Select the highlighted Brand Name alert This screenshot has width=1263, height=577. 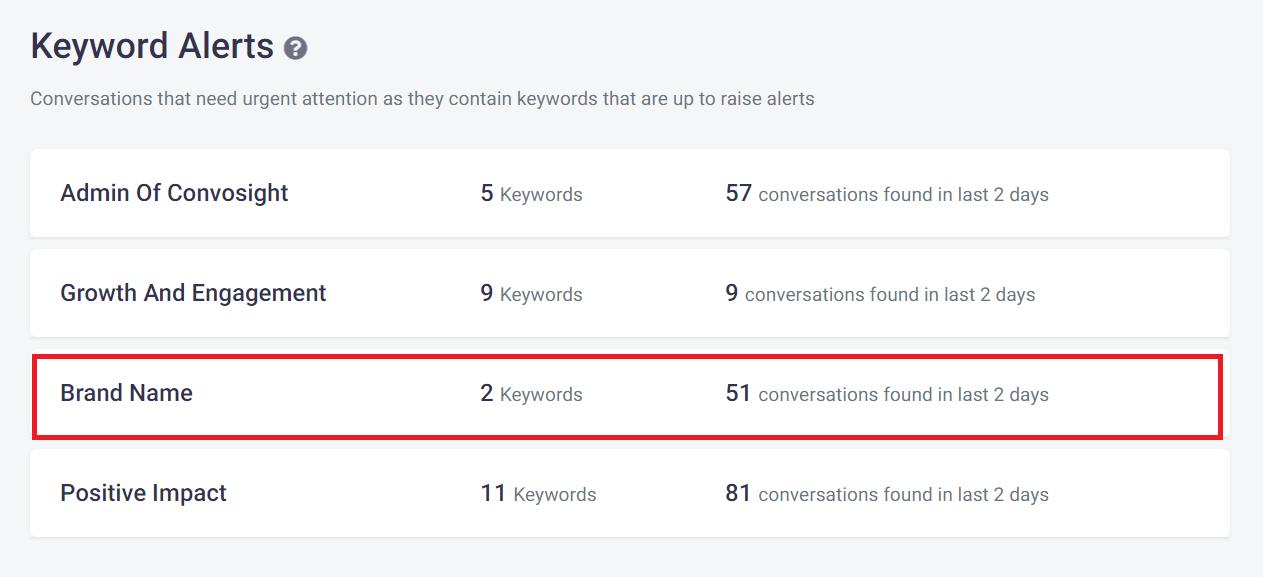[127, 393]
